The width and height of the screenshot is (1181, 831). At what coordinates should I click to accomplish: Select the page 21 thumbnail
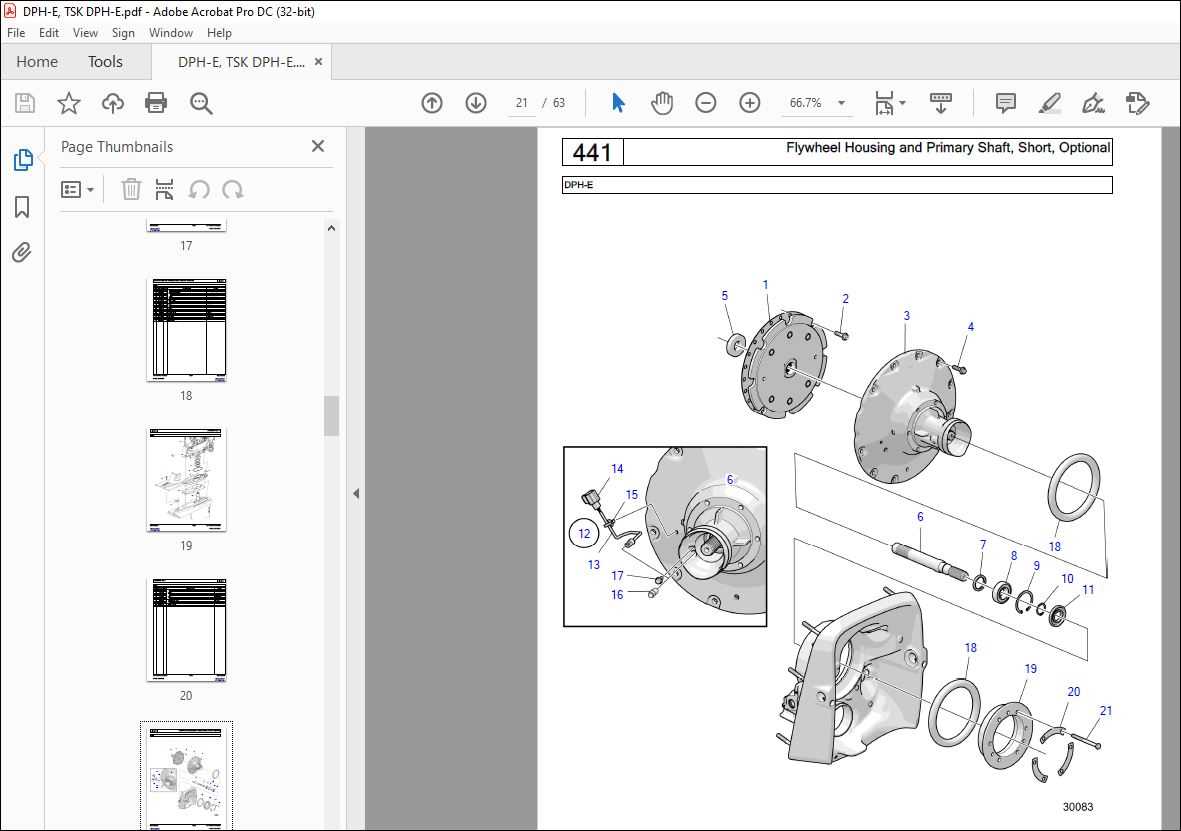pos(186,776)
